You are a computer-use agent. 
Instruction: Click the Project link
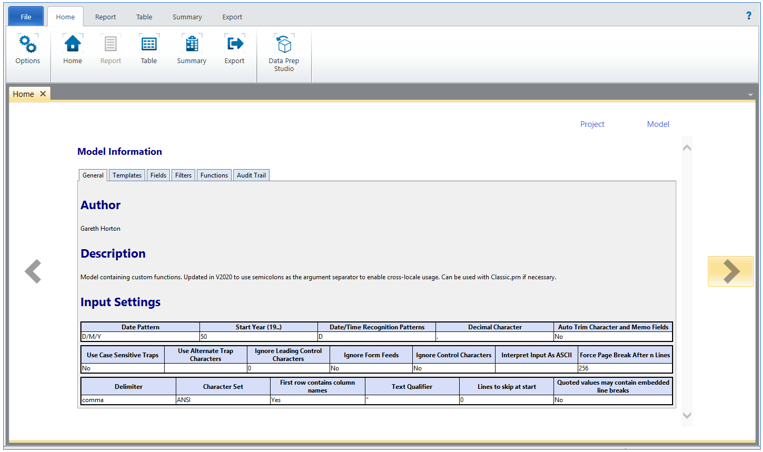point(592,125)
